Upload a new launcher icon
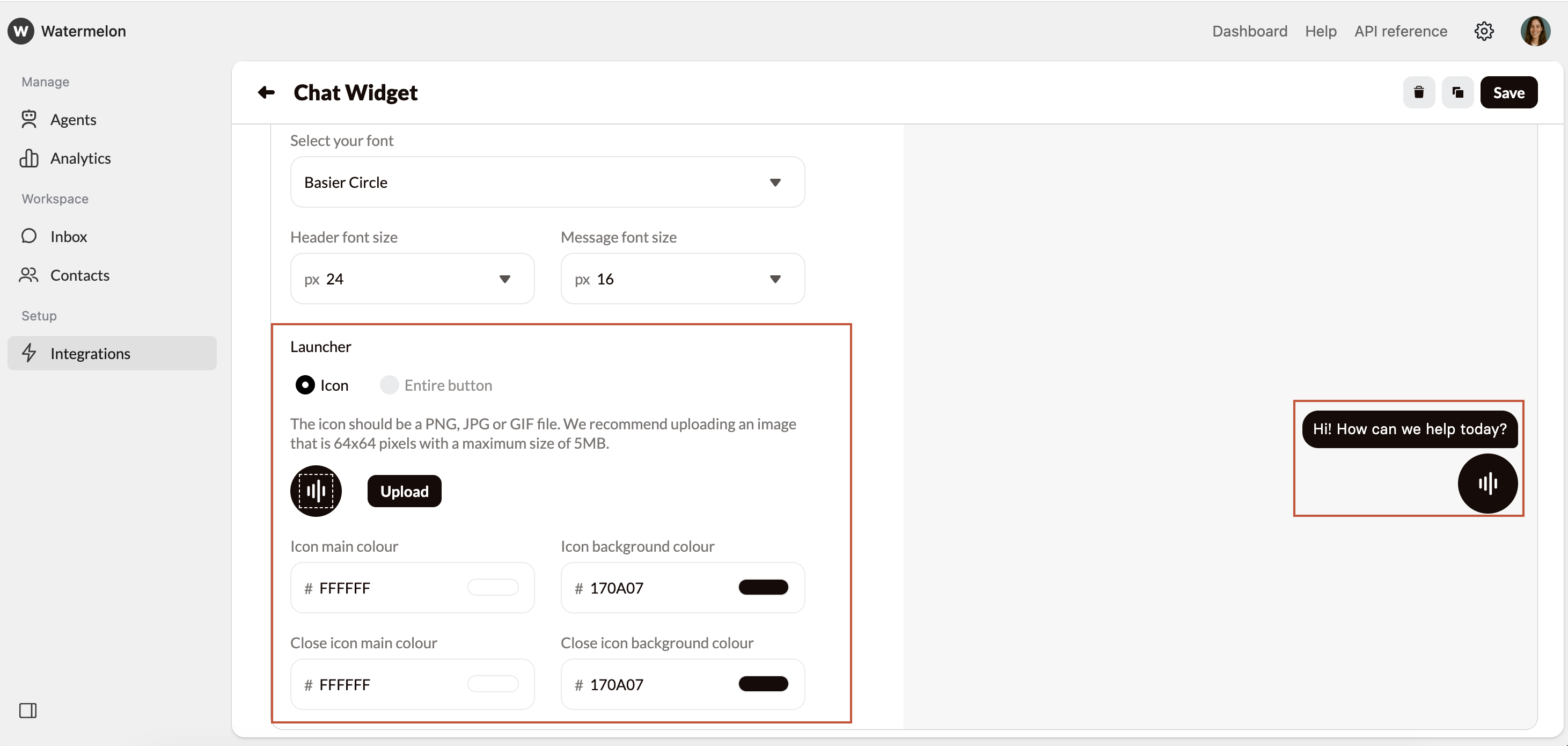1568x746 pixels. (404, 490)
